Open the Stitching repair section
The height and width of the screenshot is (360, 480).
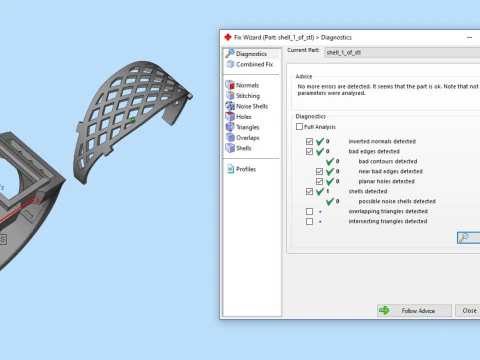point(243,96)
